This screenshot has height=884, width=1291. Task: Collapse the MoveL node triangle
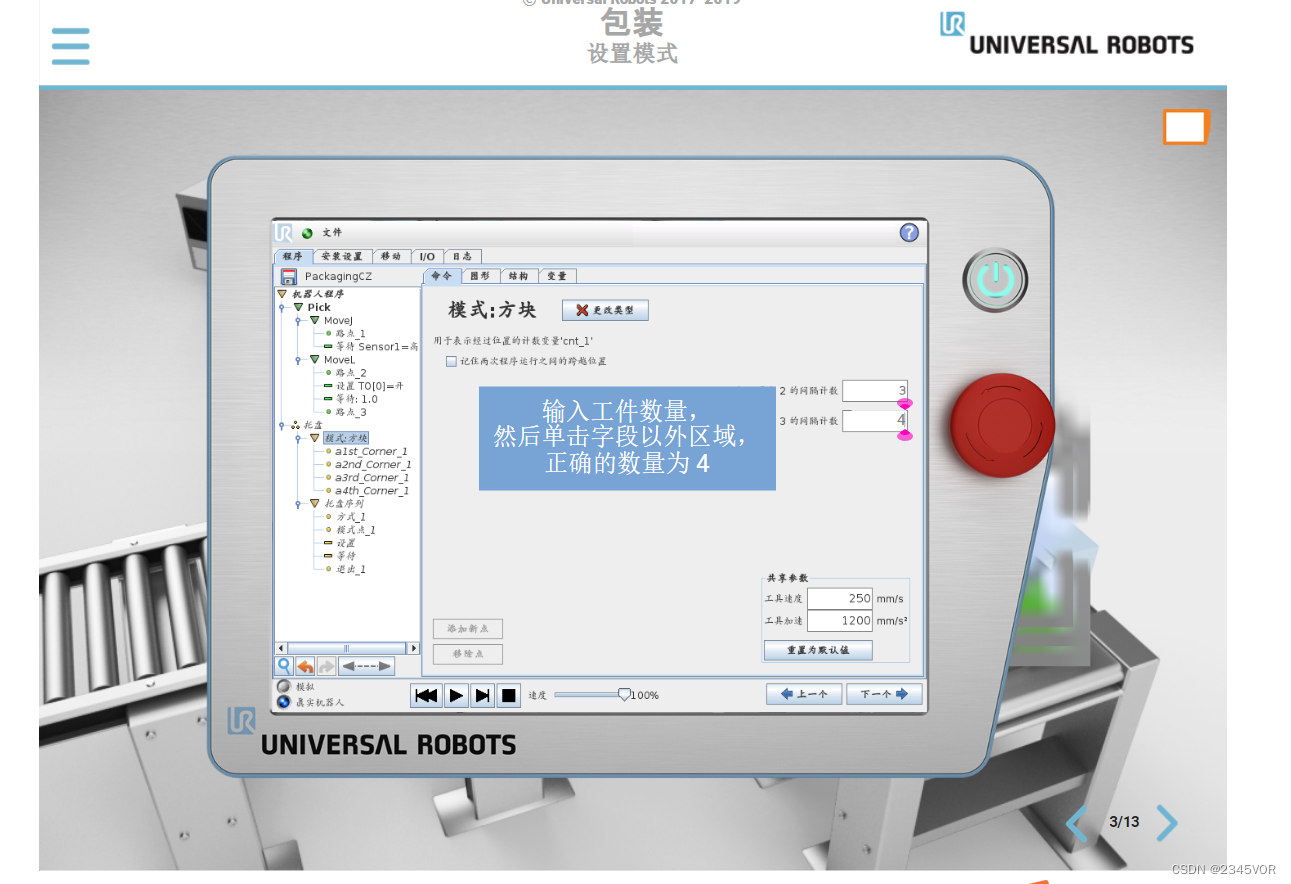[314, 359]
